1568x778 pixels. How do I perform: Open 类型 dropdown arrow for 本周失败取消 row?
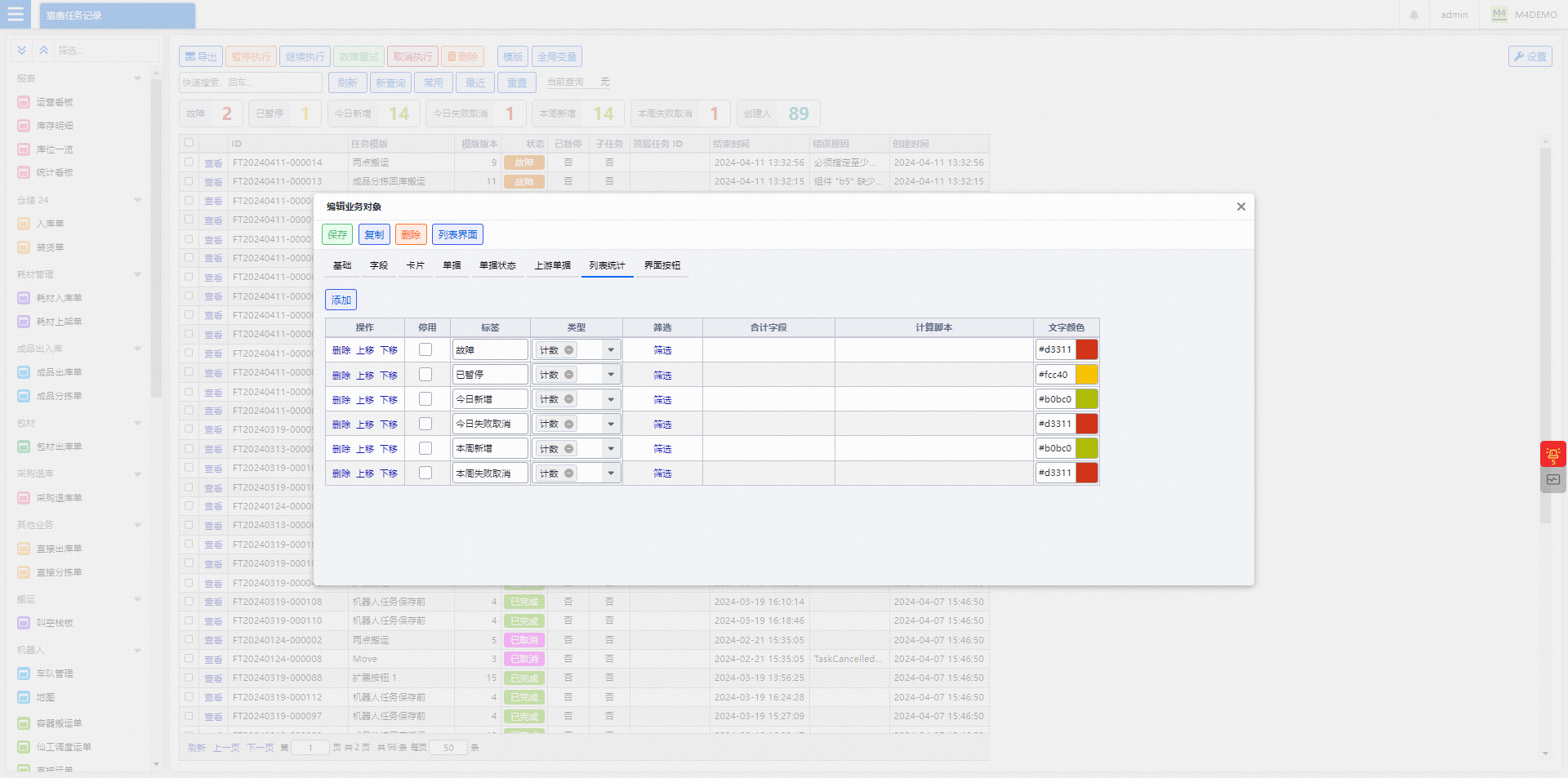[x=611, y=473]
